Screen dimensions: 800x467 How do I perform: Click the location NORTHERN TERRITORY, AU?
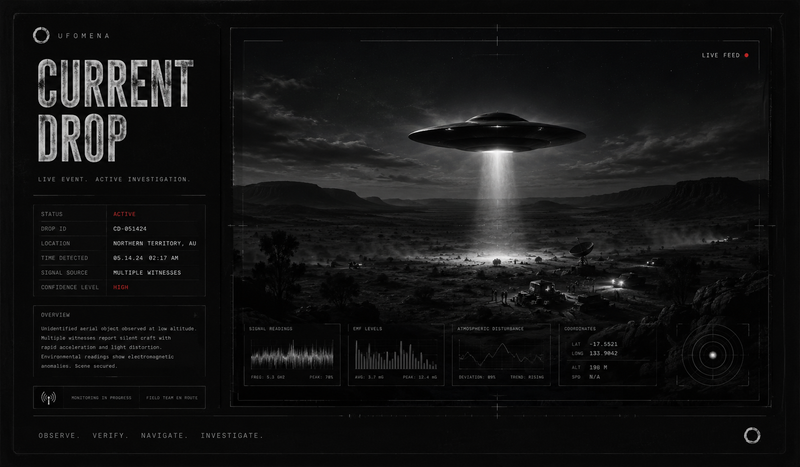[x=155, y=243]
